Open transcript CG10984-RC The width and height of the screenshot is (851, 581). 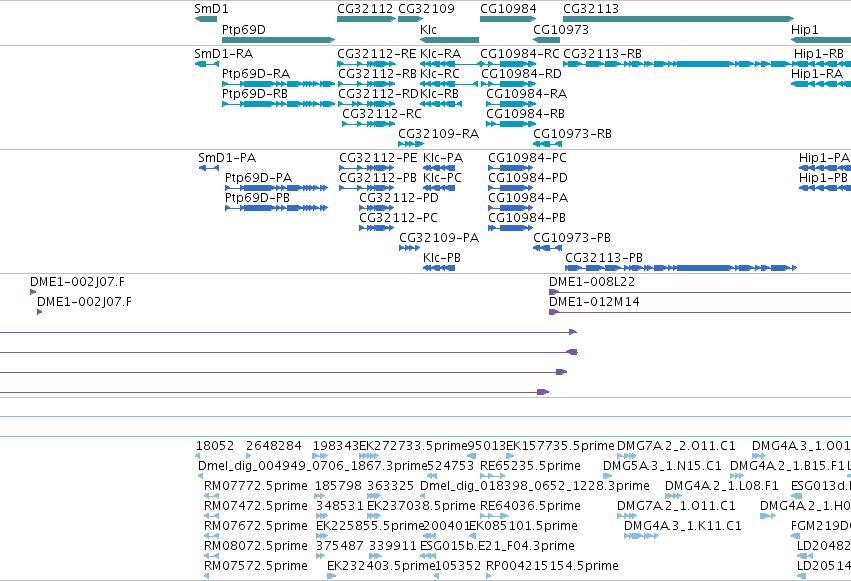tap(520, 54)
